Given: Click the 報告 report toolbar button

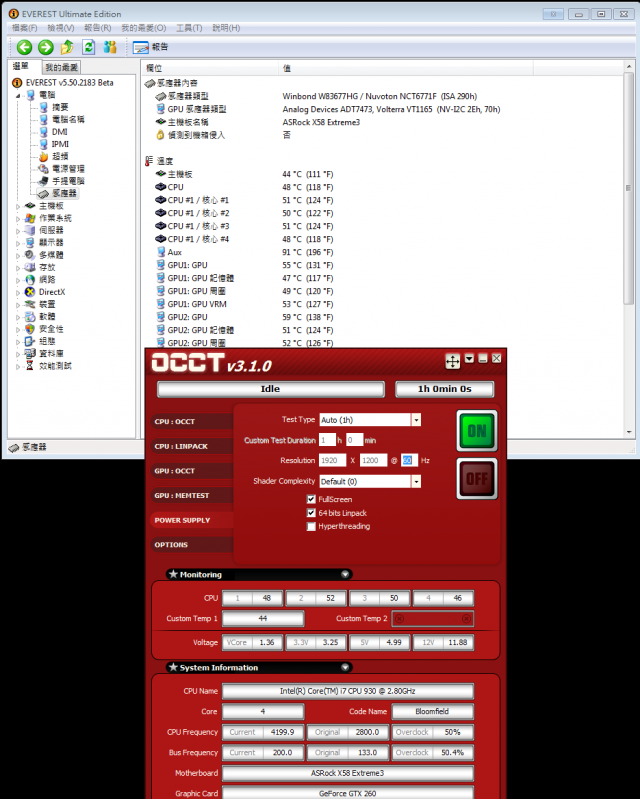Looking at the screenshot, I should pyautogui.click(x=151, y=47).
